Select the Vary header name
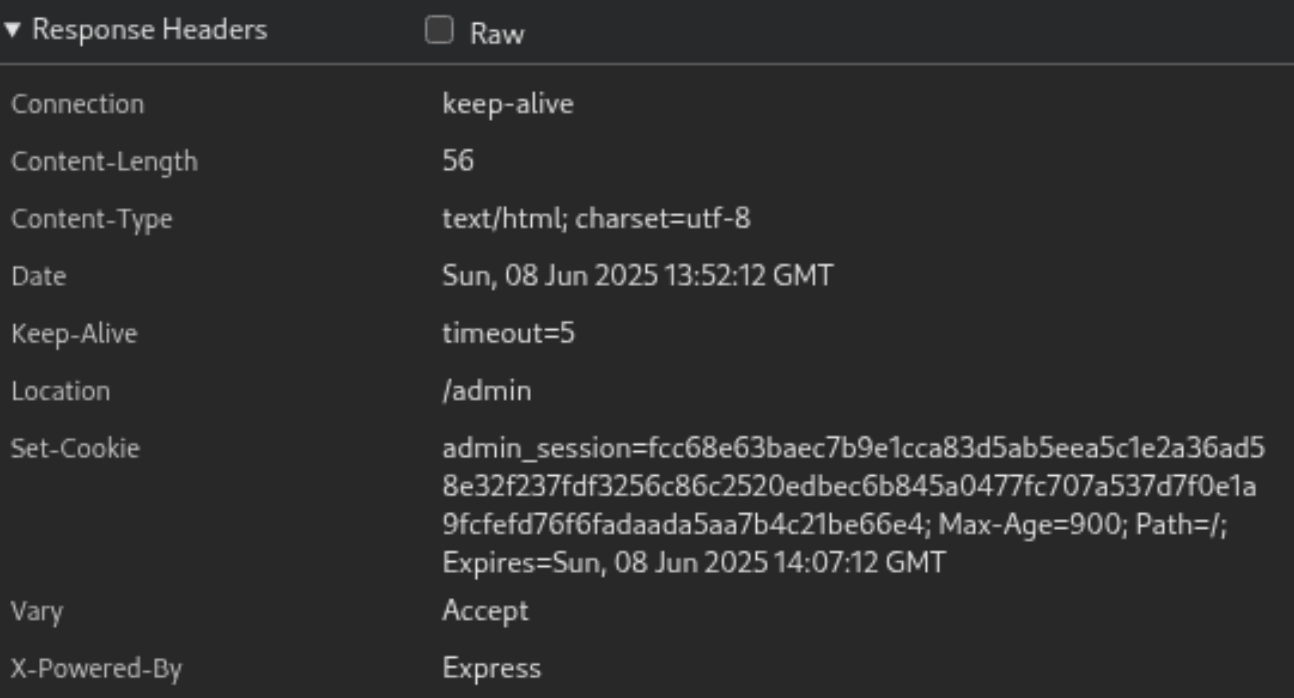This screenshot has width=1294, height=698. [36, 611]
